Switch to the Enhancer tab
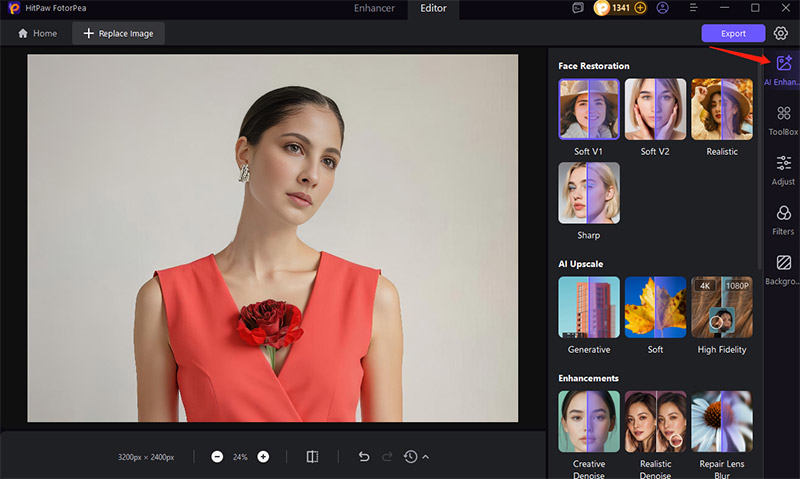The image size is (800, 479). point(373,9)
